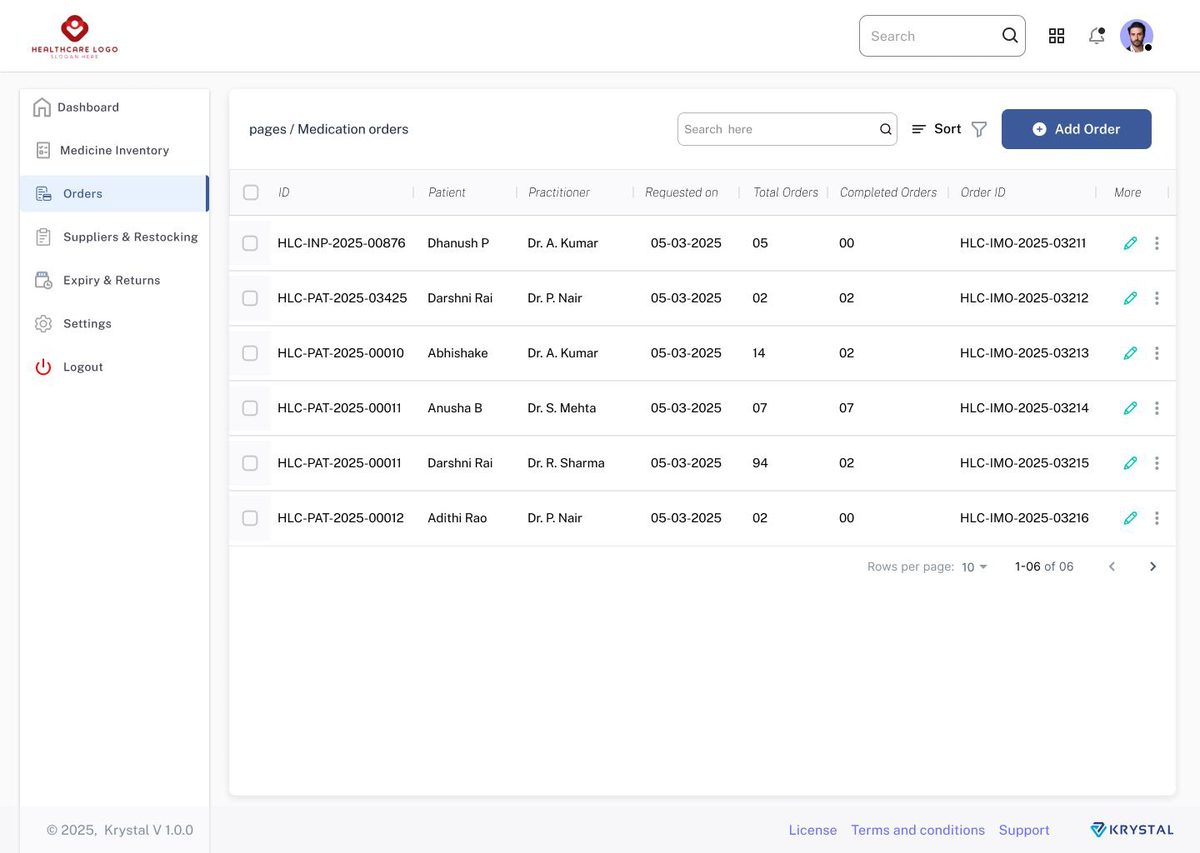This screenshot has height=853, width=1200.
Task: Check the row for Adithi Rao
Action: click(250, 518)
